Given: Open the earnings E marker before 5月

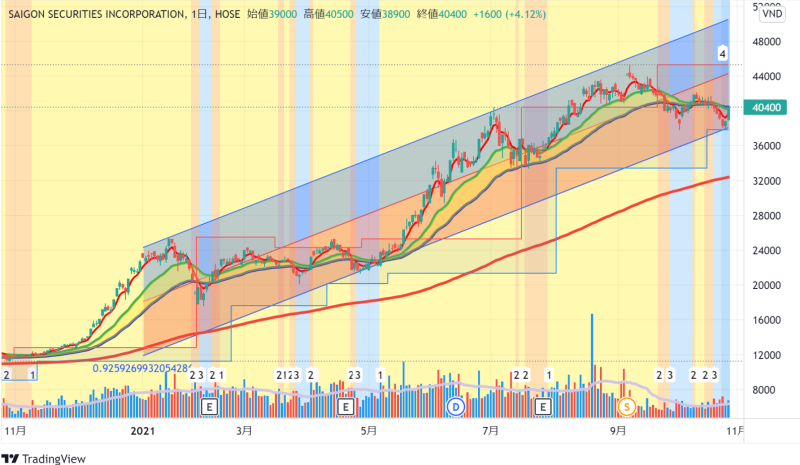Looking at the screenshot, I should coord(345,407).
